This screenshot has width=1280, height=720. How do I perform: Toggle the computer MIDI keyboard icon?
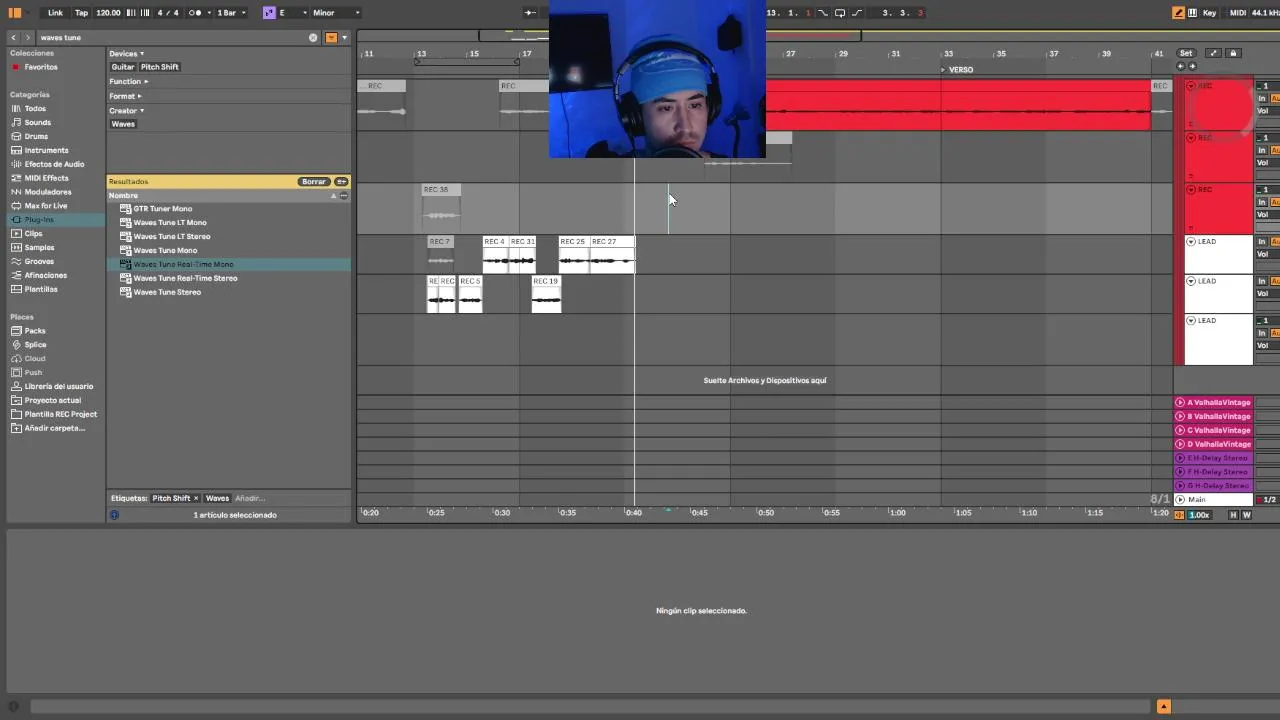1191,13
